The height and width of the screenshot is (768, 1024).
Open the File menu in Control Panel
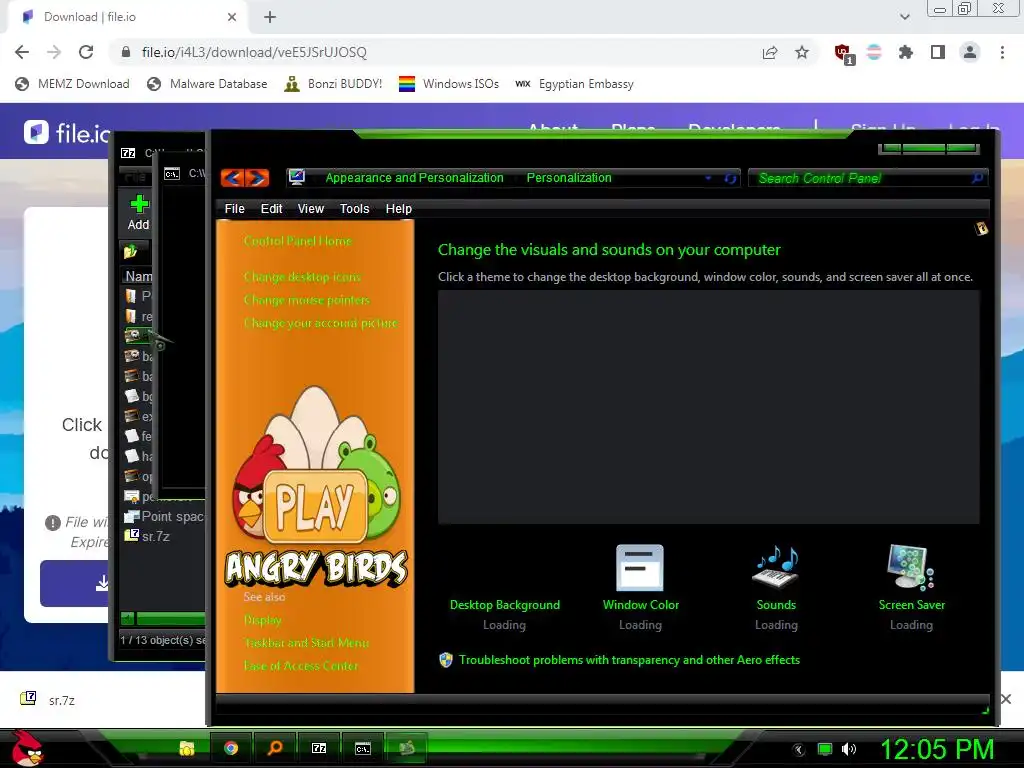(x=234, y=208)
